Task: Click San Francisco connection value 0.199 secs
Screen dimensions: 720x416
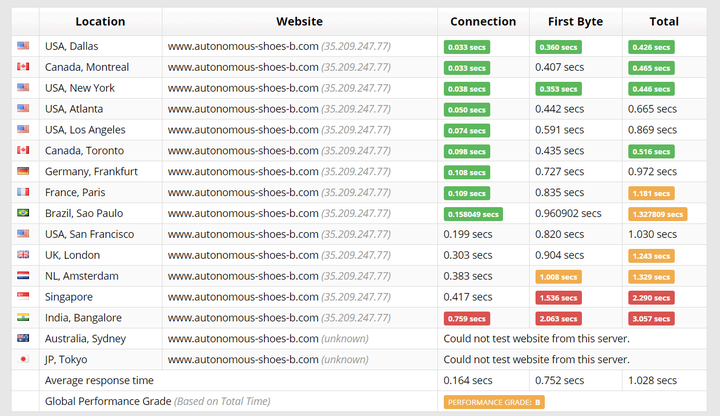Action: click(468, 234)
